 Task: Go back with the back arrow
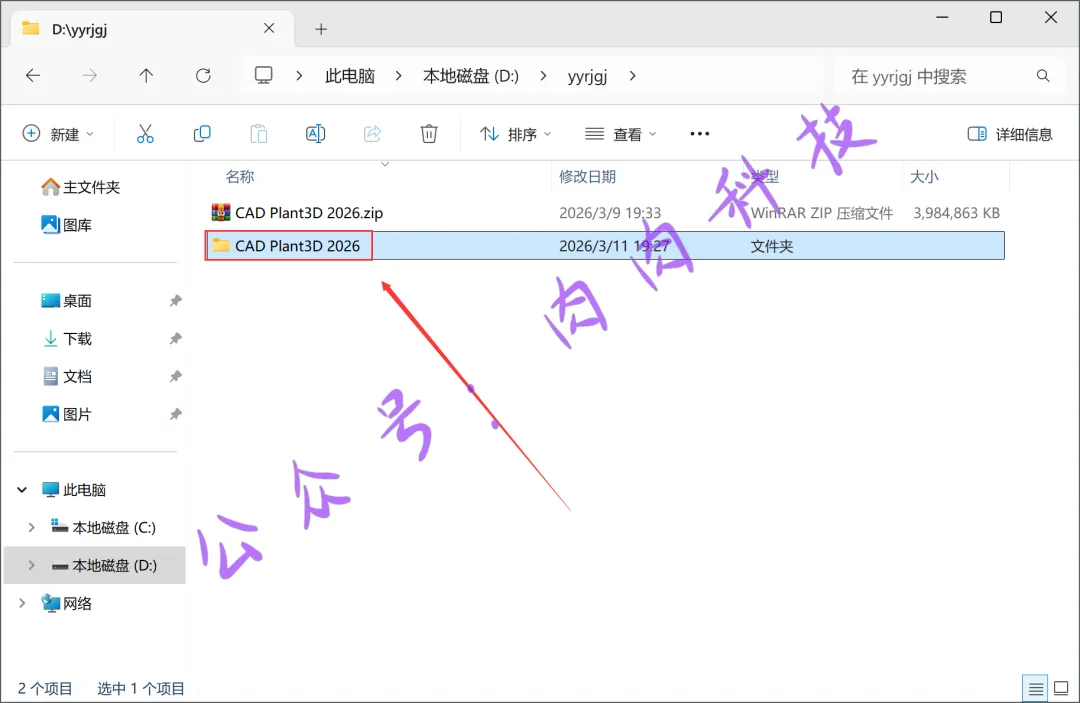[x=33, y=76]
